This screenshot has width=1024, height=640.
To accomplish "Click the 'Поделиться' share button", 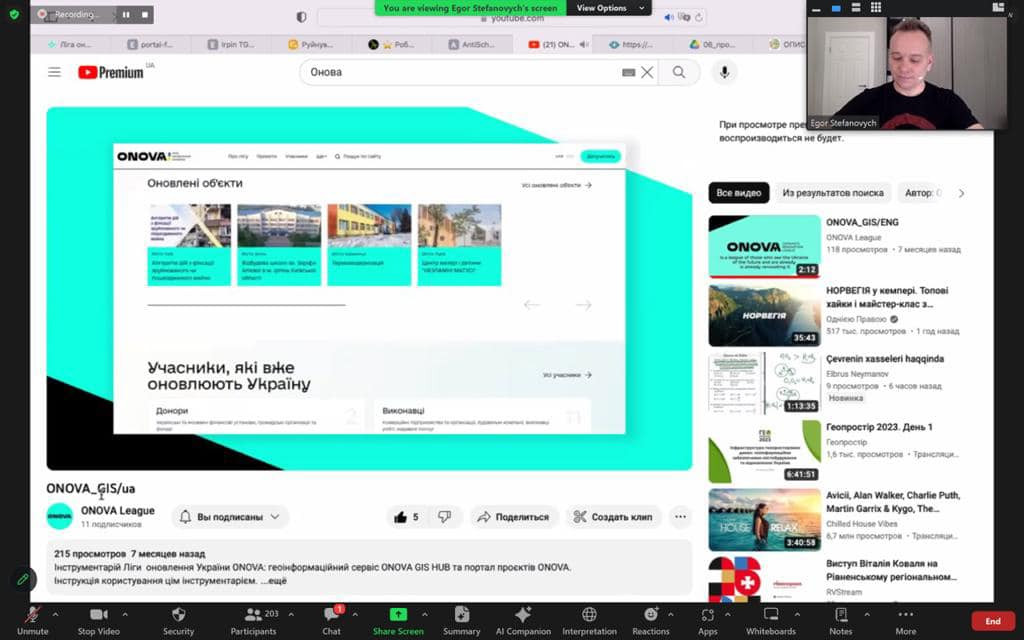I will point(513,517).
